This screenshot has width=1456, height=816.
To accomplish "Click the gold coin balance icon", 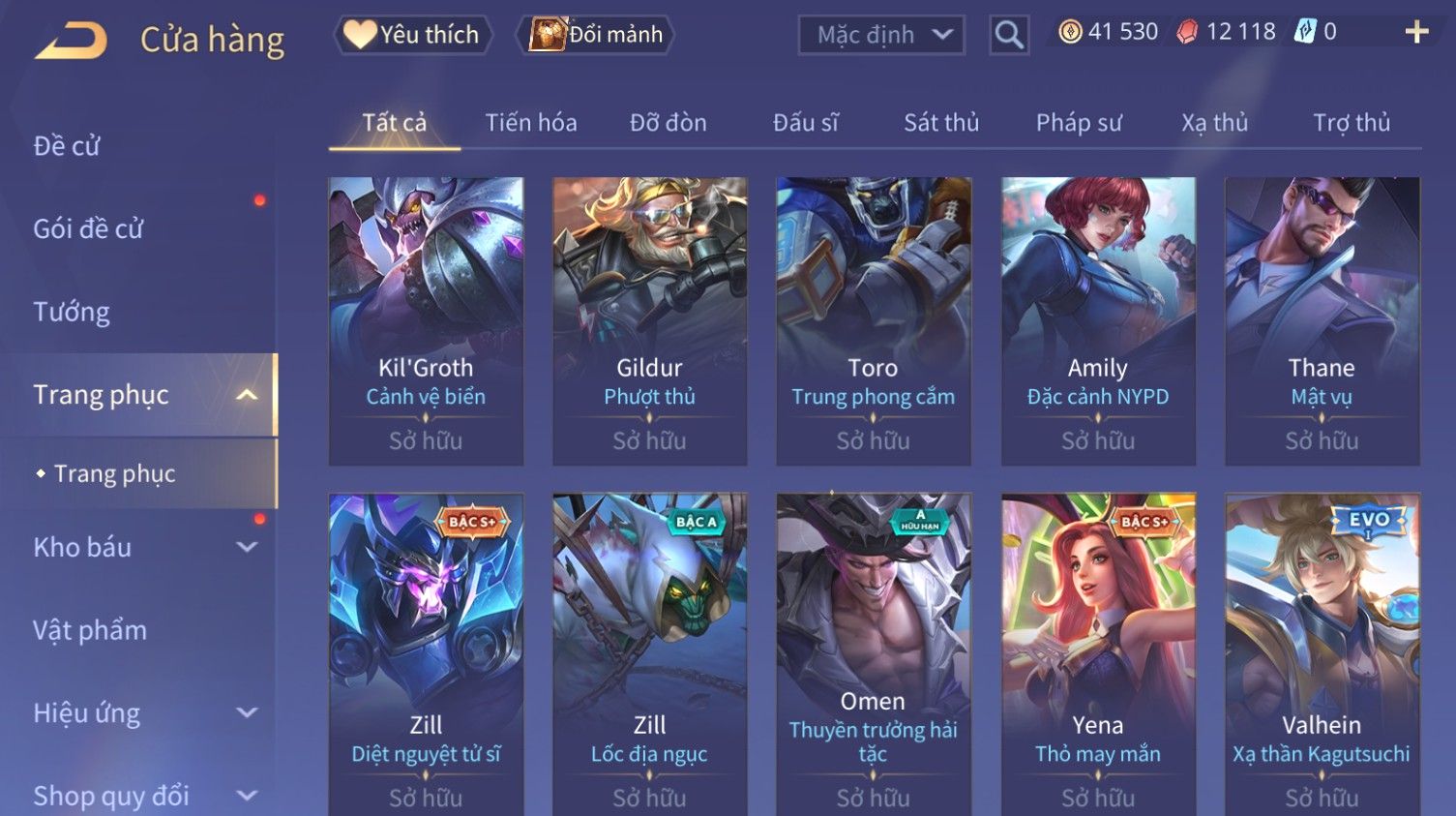I will [x=1070, y=32].
